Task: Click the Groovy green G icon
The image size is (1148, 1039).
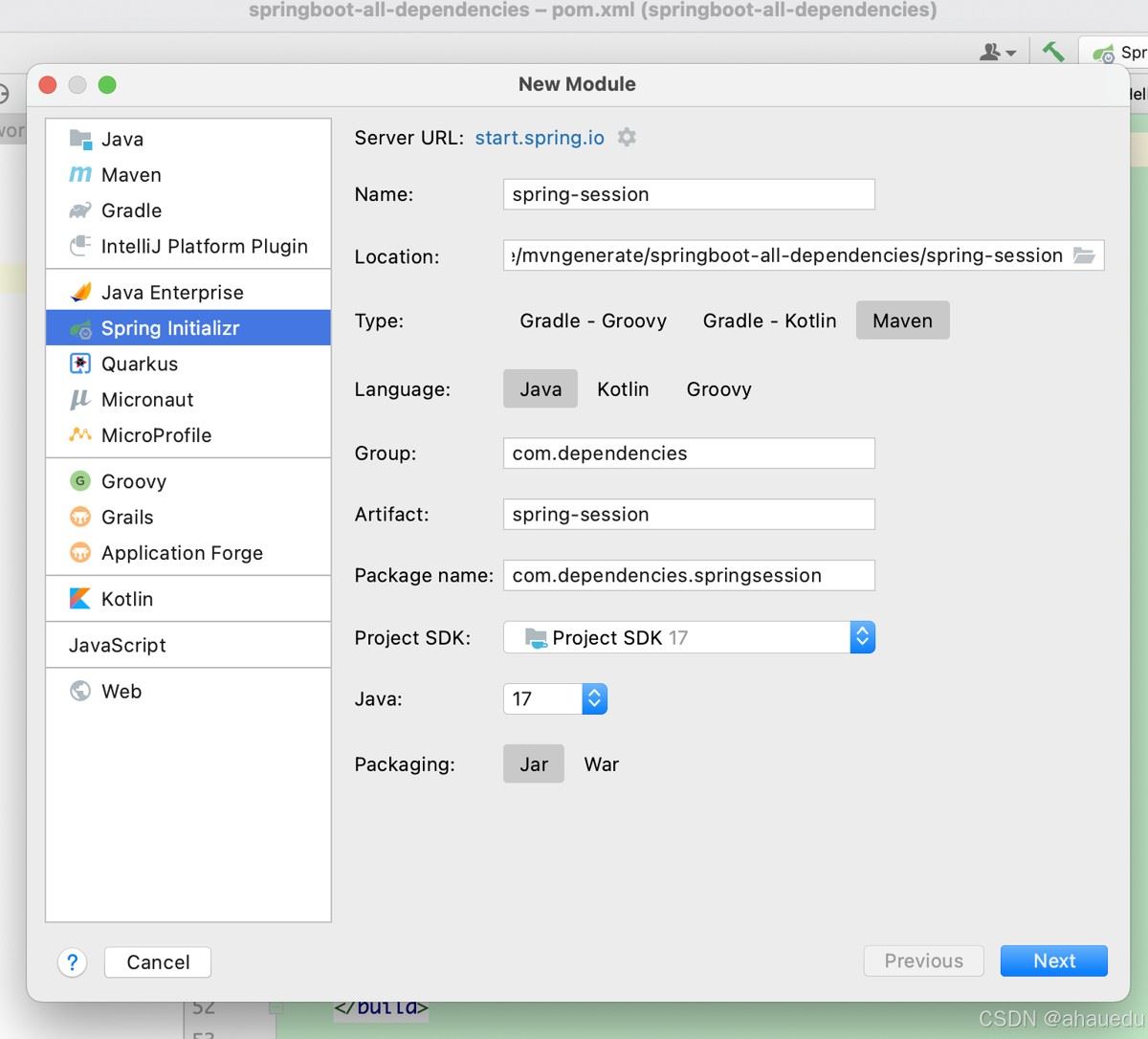Action: click(x=80, y=481)
